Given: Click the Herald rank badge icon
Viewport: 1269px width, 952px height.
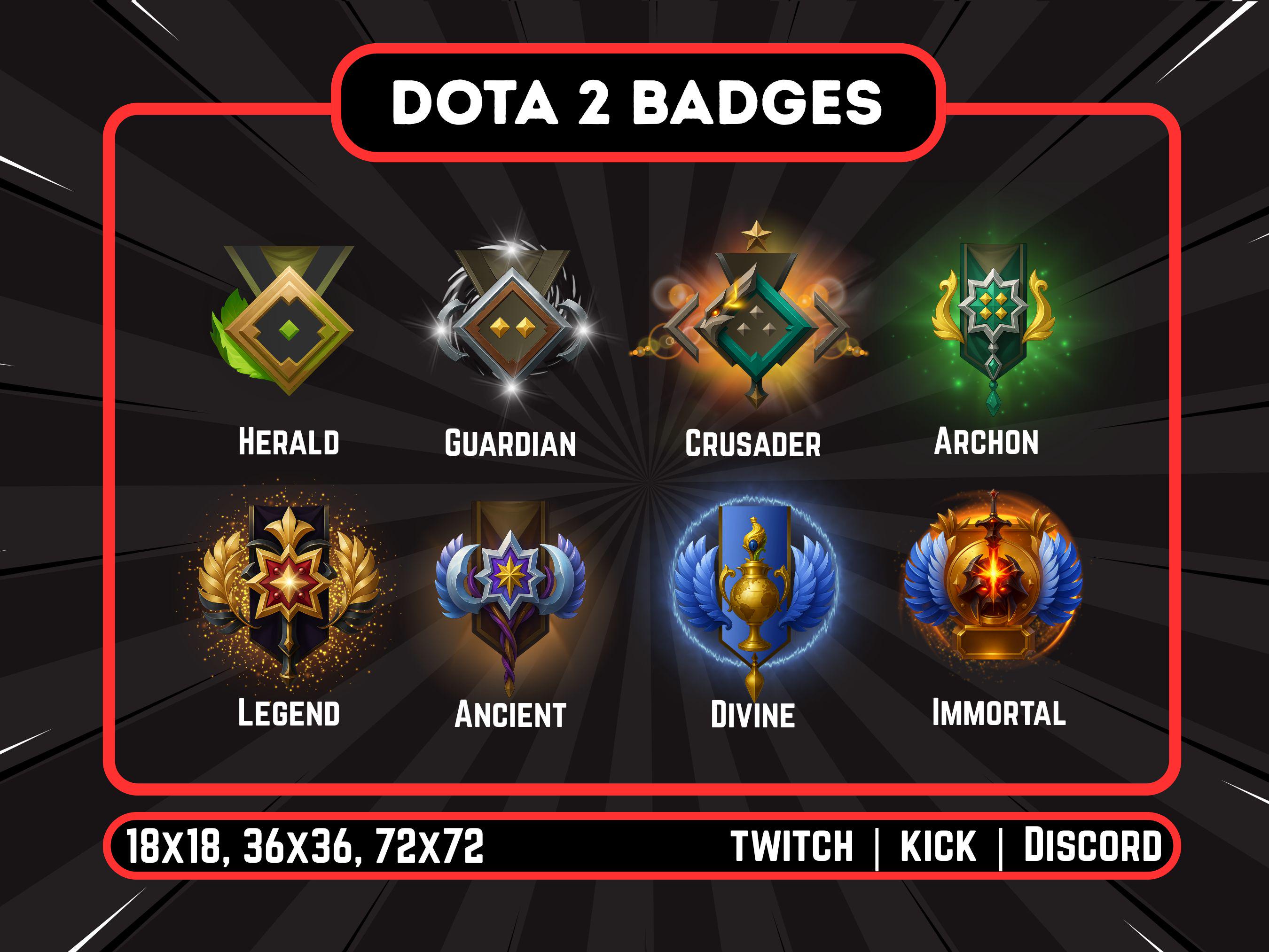Looking at the screenshot, I should (x=283, y=320).
